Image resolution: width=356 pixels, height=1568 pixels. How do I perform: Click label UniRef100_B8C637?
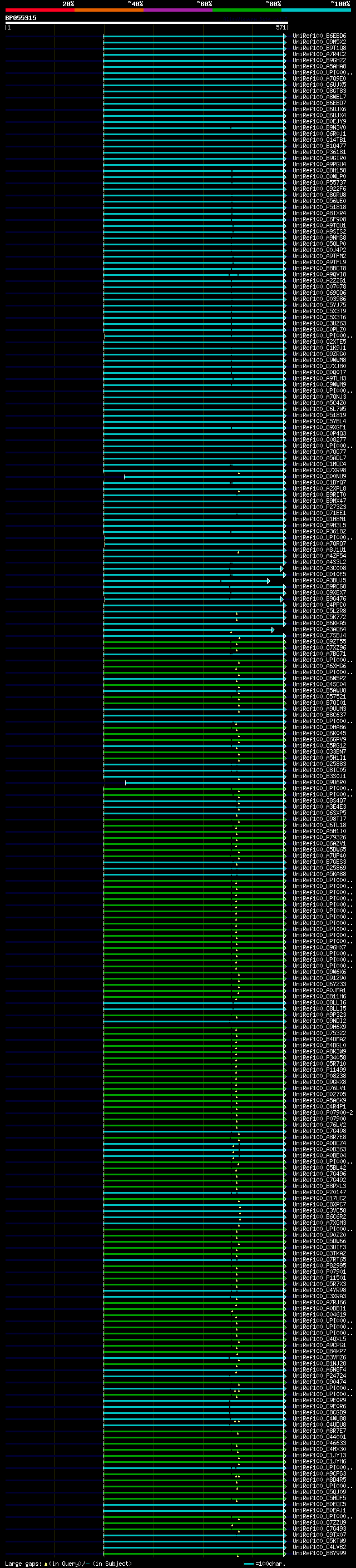[319, 715]
